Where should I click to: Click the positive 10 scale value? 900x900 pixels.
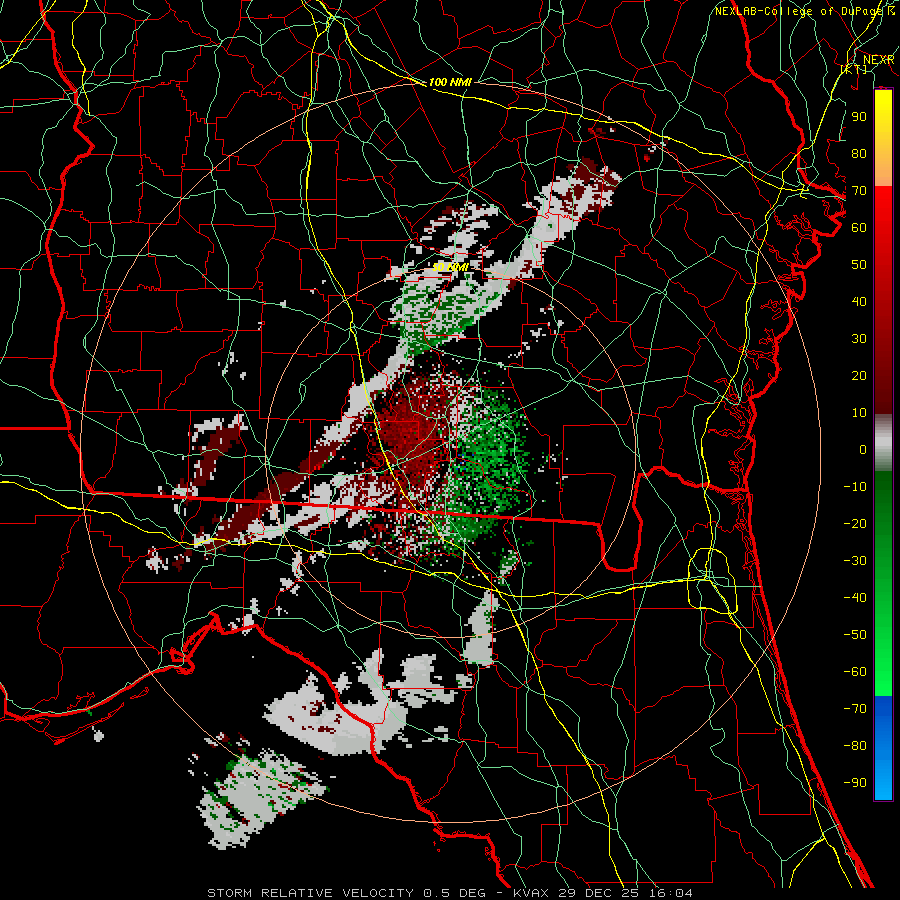(x=859, y=413)
